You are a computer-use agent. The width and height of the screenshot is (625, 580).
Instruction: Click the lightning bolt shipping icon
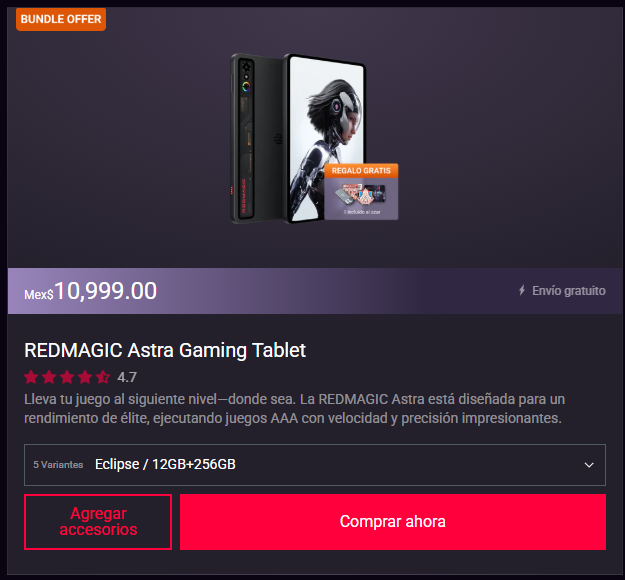pyautogui.click(x=522, y=290)
